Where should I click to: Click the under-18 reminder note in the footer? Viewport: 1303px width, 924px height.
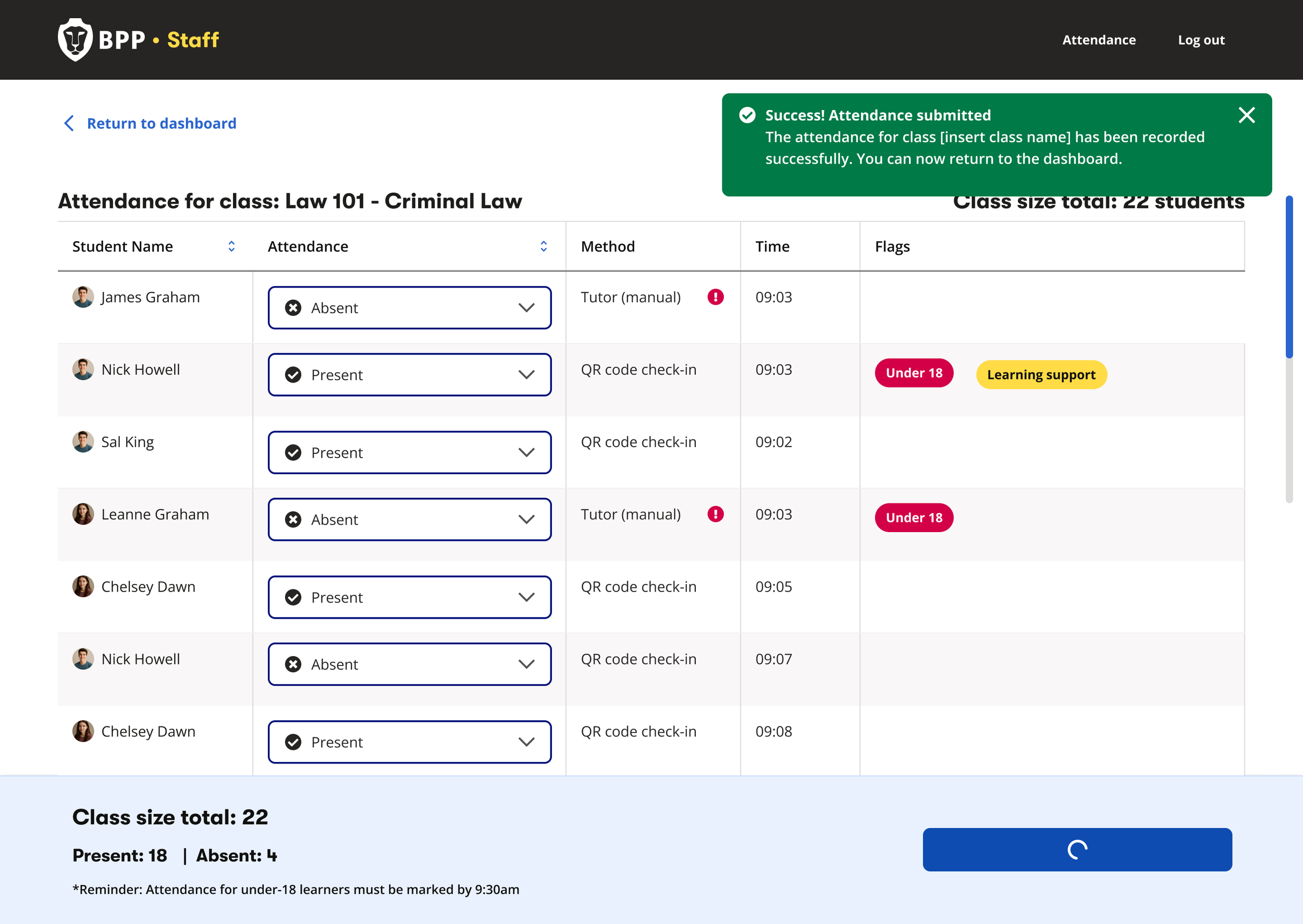296,889
